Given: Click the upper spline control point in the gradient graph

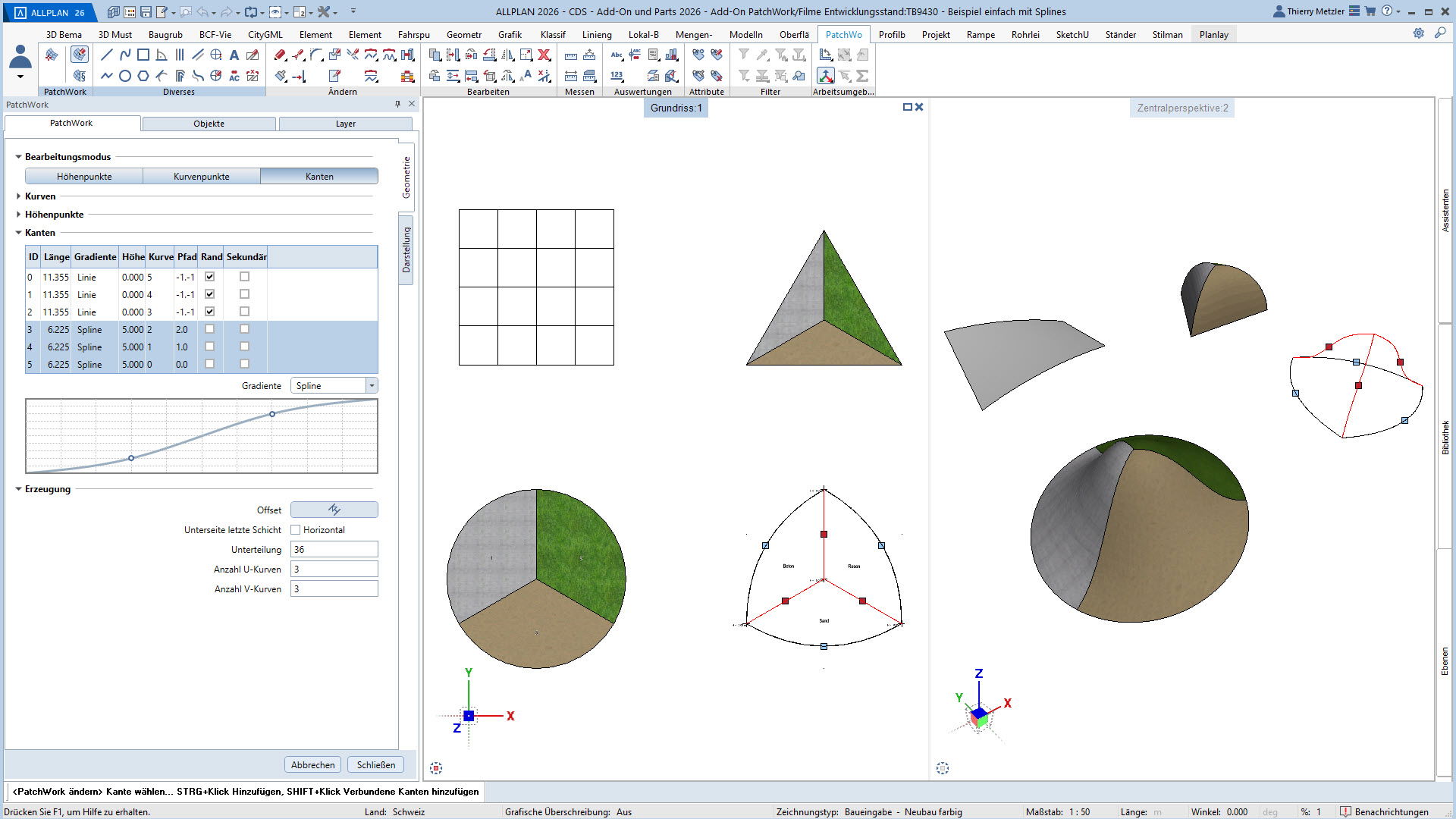Looking at the screenshot, I should click(272, 414).
